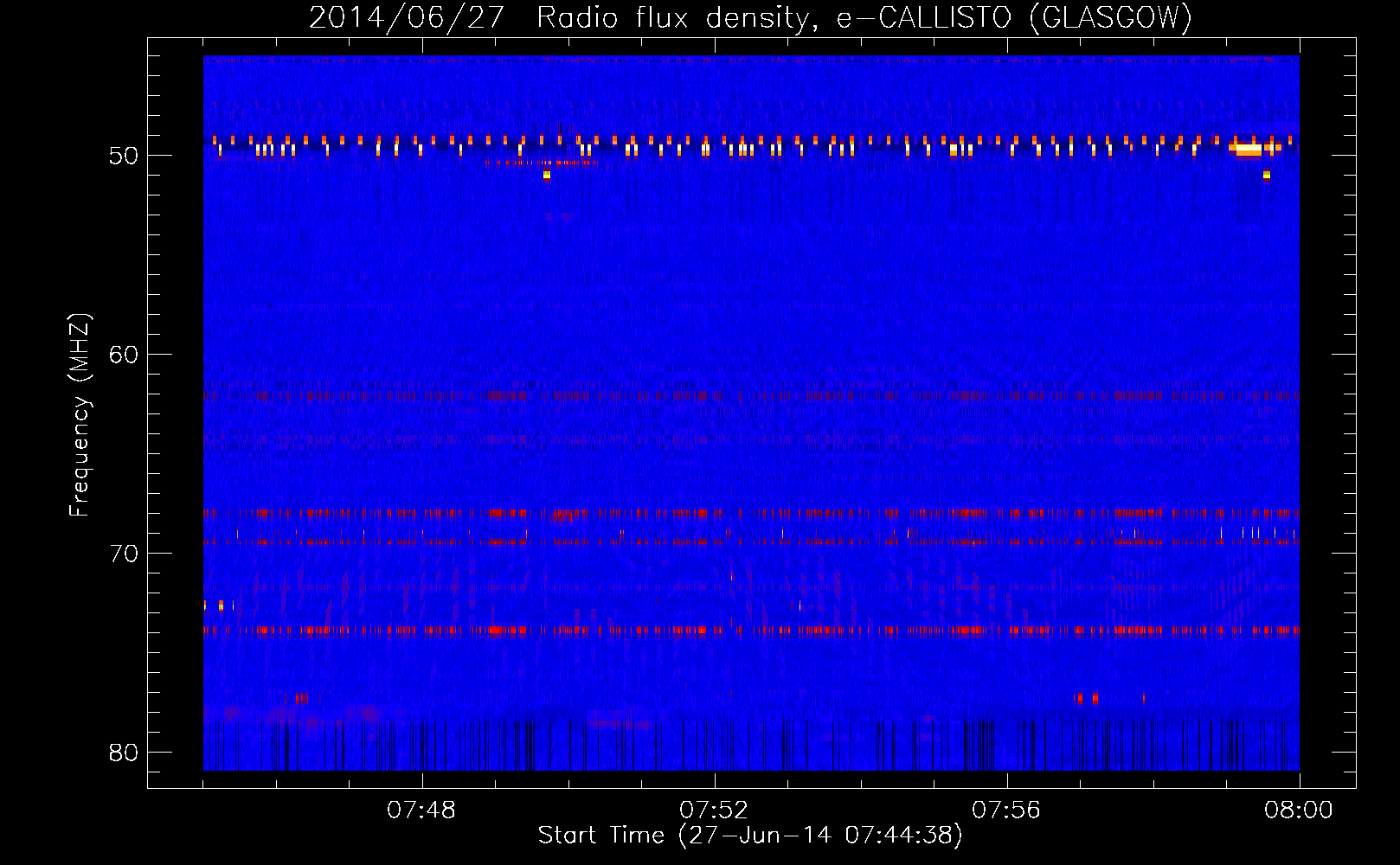The height and width of the screenshot is (865, 1400).
Task: Click the red spots at 77 MHz near 07:57
Action: tap(1088, 698)
